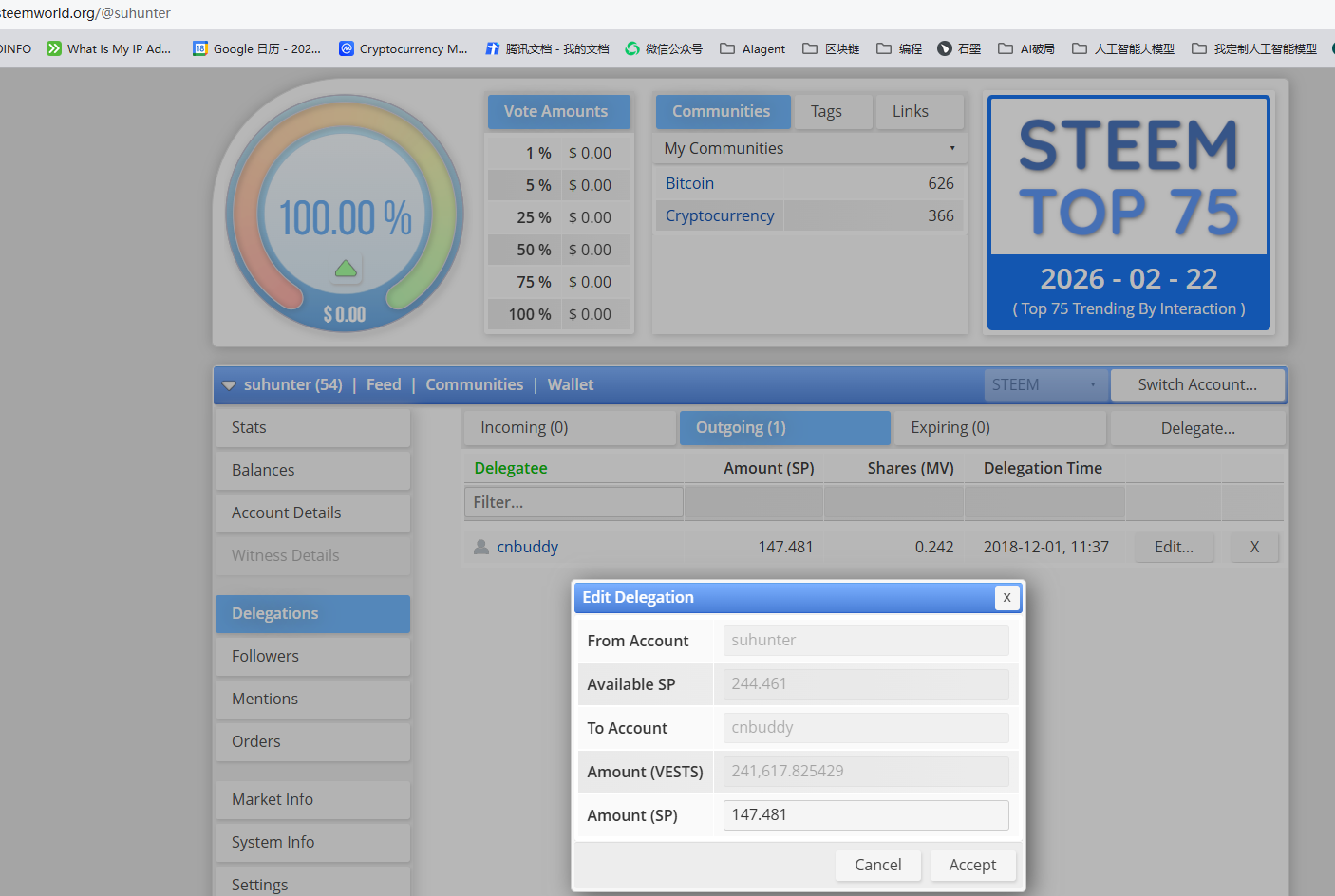This screenshot has width=1335, height=896.
Task: Switch to the Tags tab
Action: (833, 111)
